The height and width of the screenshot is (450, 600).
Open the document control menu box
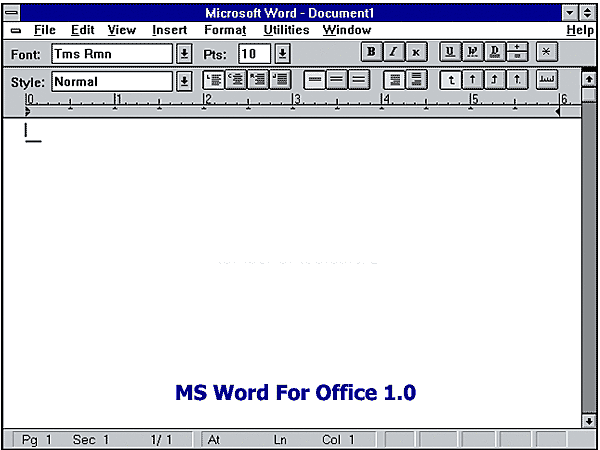point(16,31)
